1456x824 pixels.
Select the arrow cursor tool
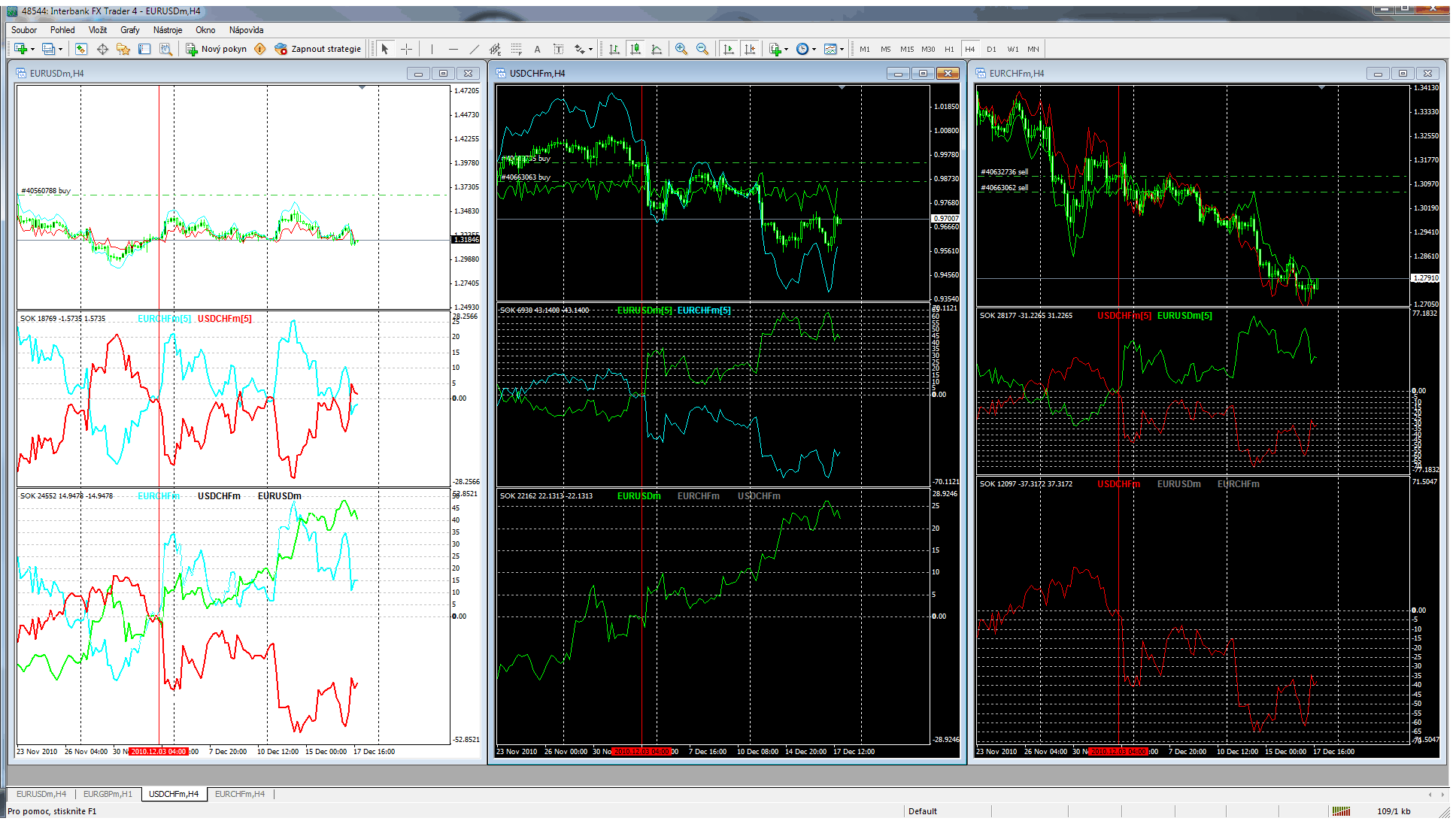click(385, 49)
